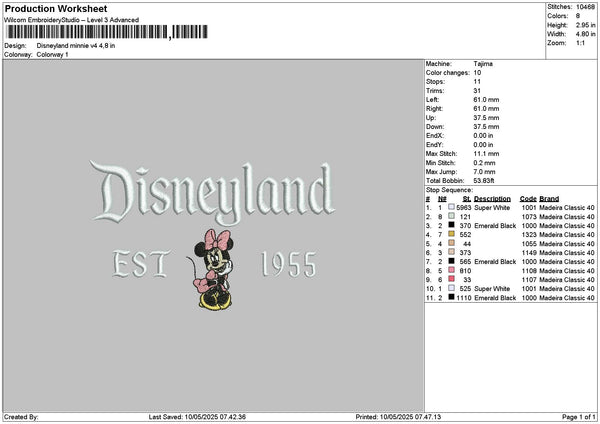Click the Stop Sequence heading
This screenshot has width=600, height=424.
click(449, 190)
